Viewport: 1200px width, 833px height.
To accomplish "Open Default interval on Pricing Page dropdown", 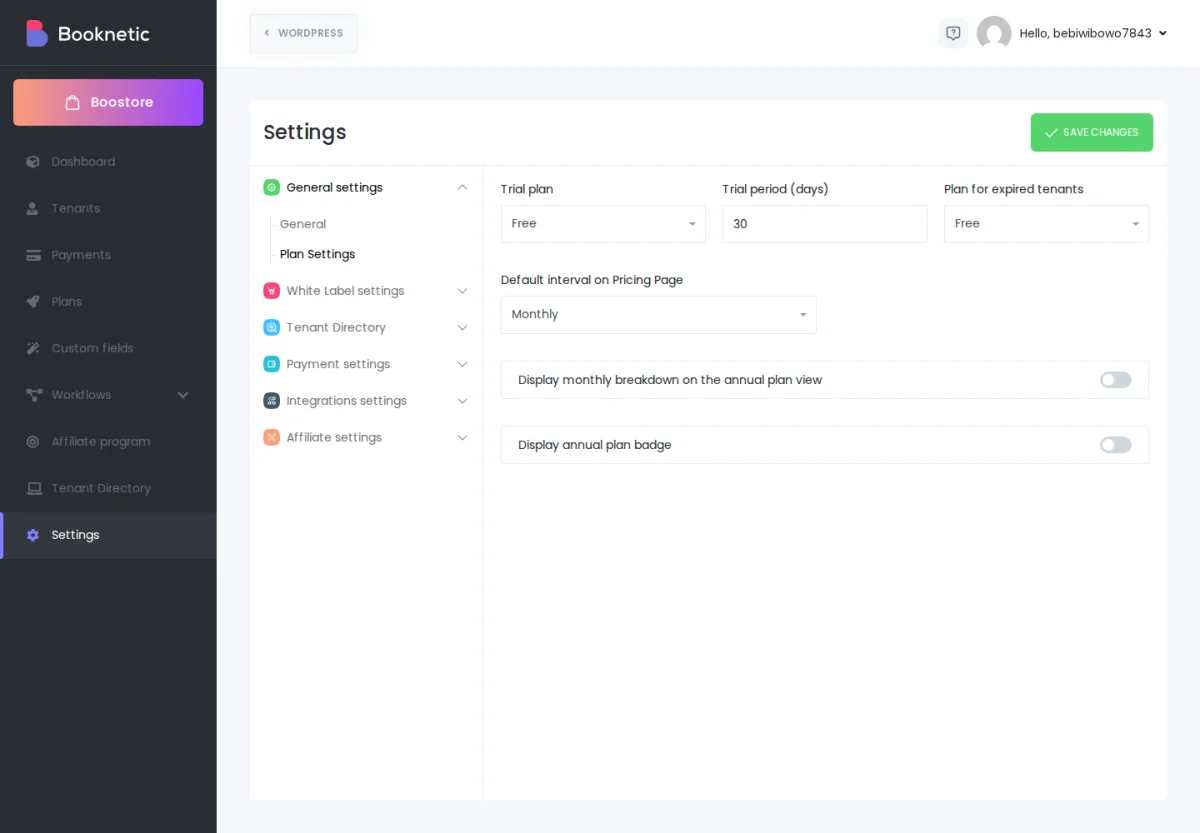I will (659, 315).
